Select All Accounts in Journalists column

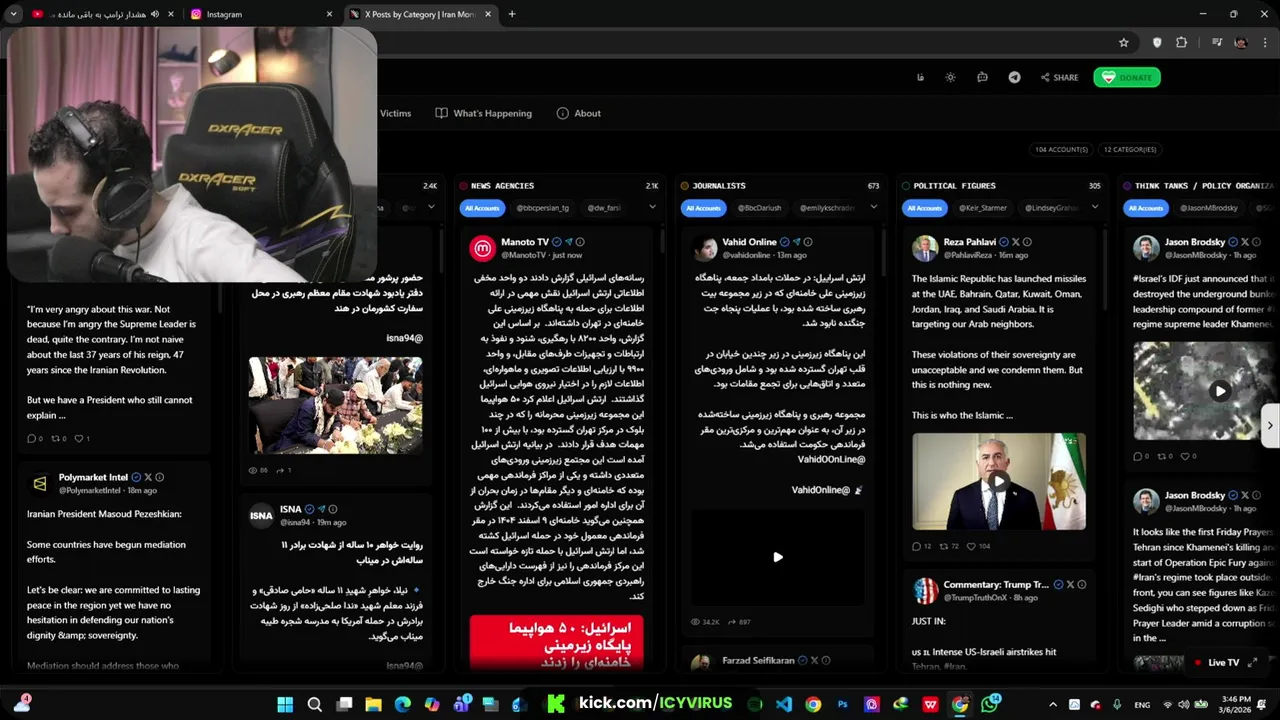pos(703,208)
